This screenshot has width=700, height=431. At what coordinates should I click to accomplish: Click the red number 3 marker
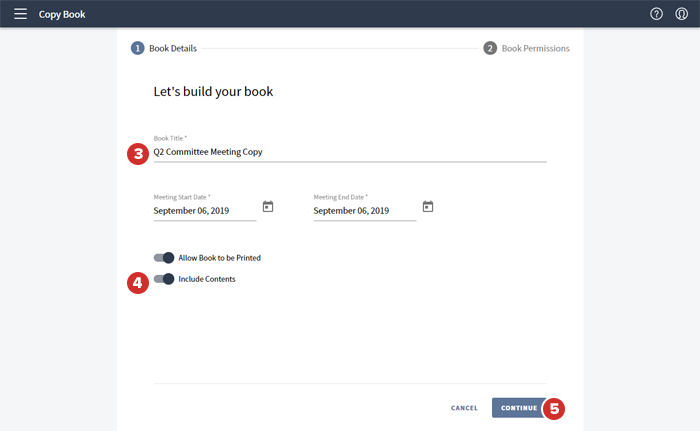(x=137, y=153)
